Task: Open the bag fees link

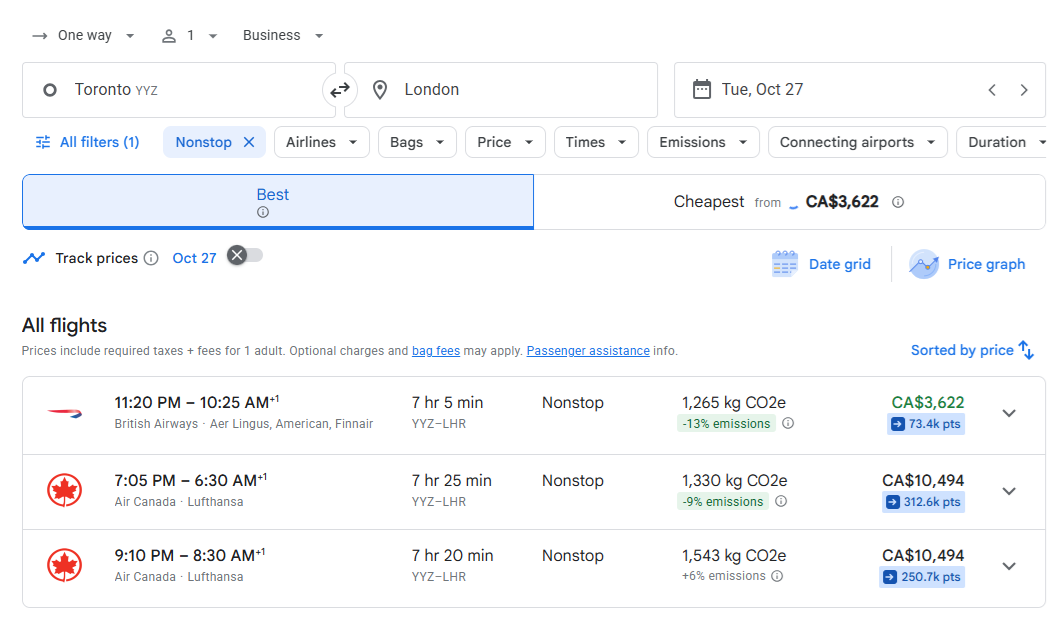Action: pos(436,351)
